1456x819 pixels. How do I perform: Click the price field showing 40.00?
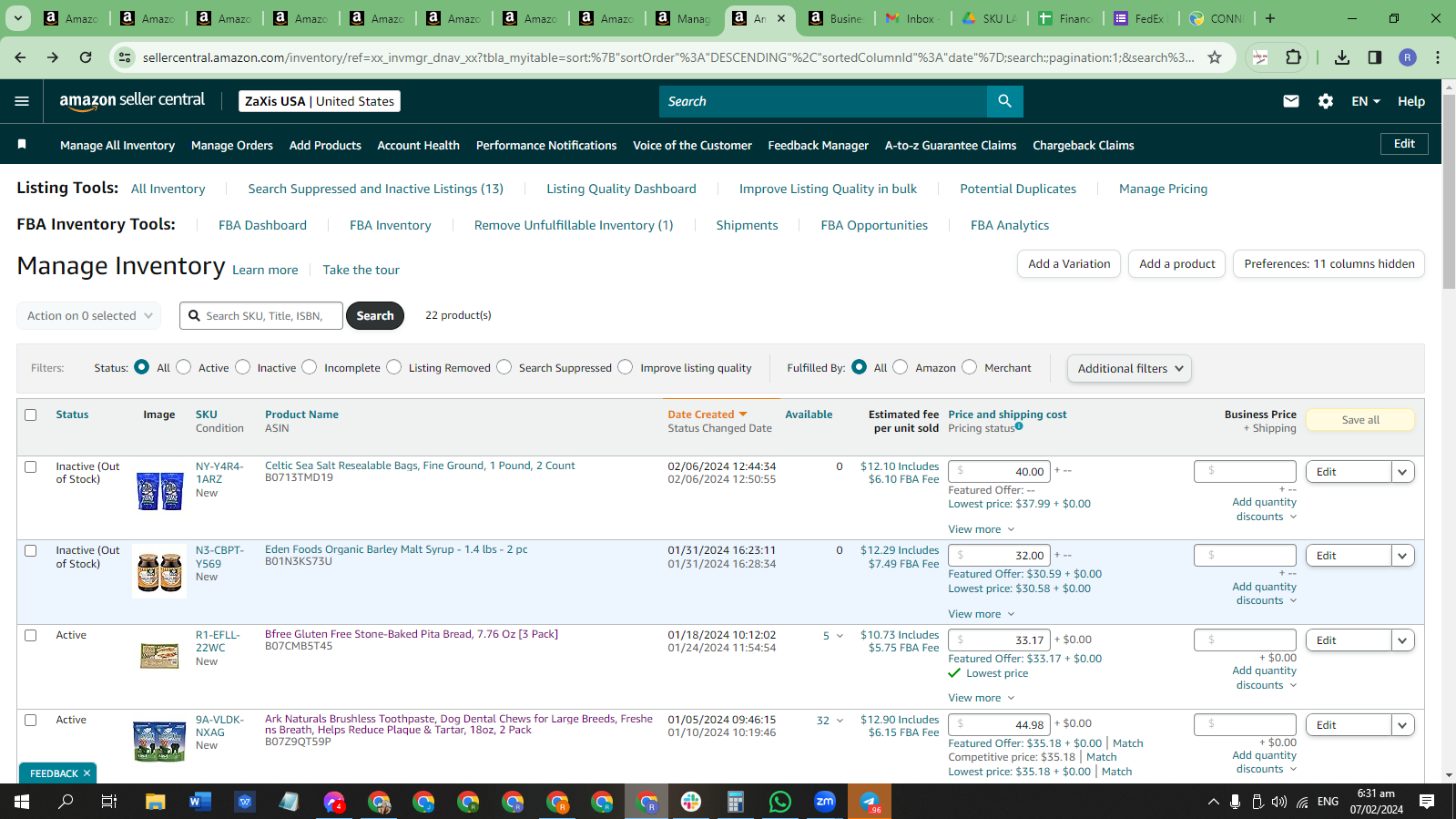999,471
